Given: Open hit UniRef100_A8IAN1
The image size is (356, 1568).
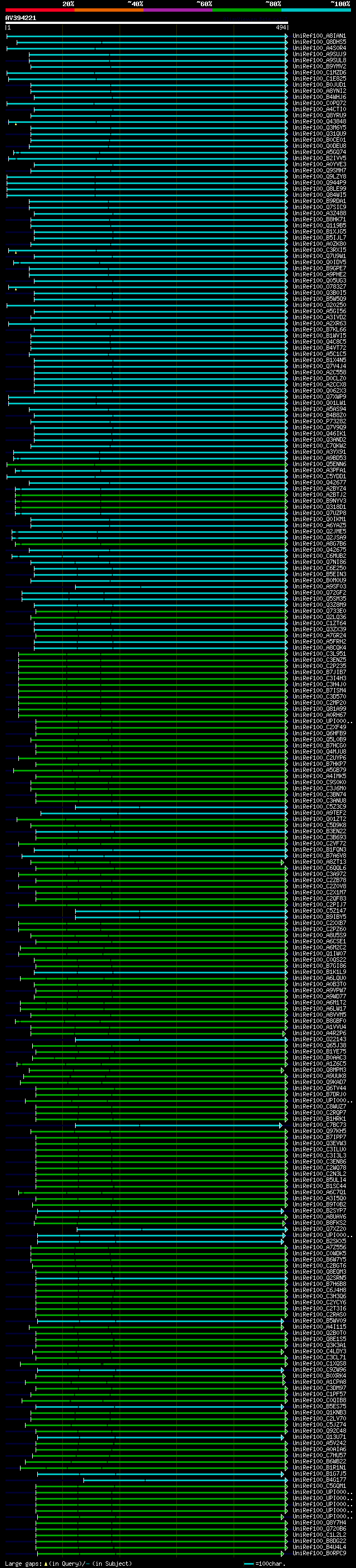Looking at the screenshot, I should point(319,36).
